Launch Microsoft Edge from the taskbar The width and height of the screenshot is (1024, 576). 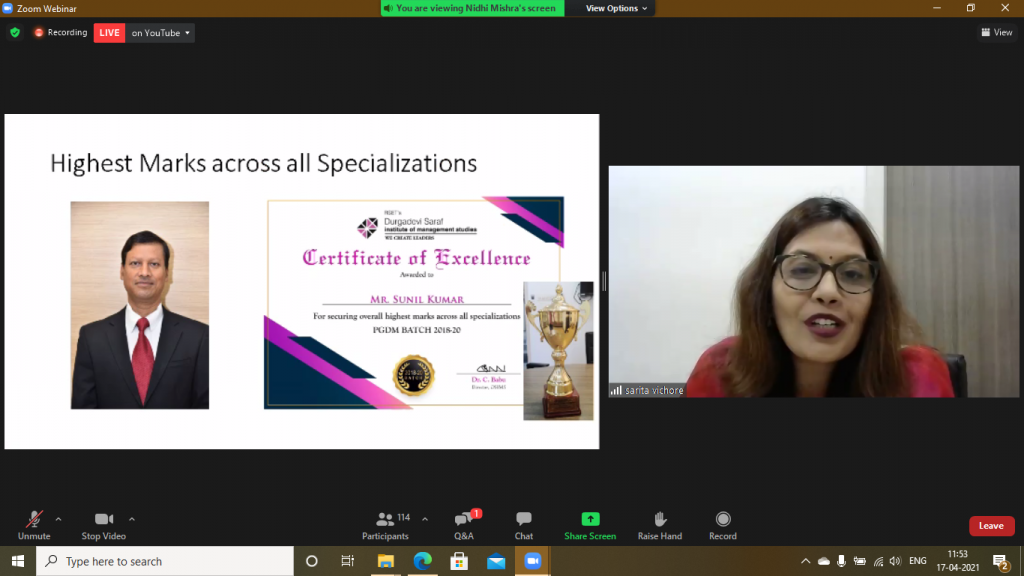pyautogui.click(x=423, y=561)
